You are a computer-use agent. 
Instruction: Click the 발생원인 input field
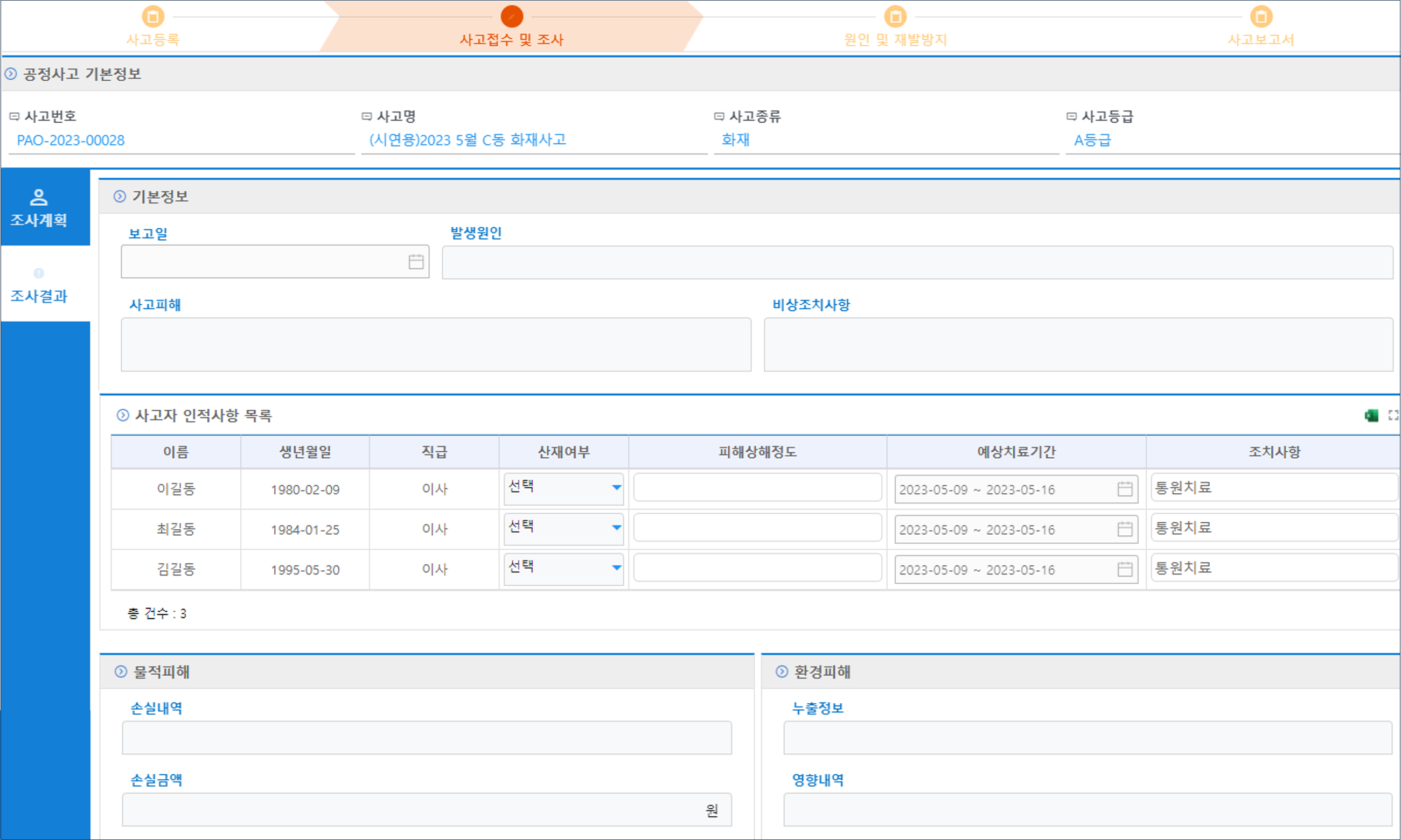point(918,262)
